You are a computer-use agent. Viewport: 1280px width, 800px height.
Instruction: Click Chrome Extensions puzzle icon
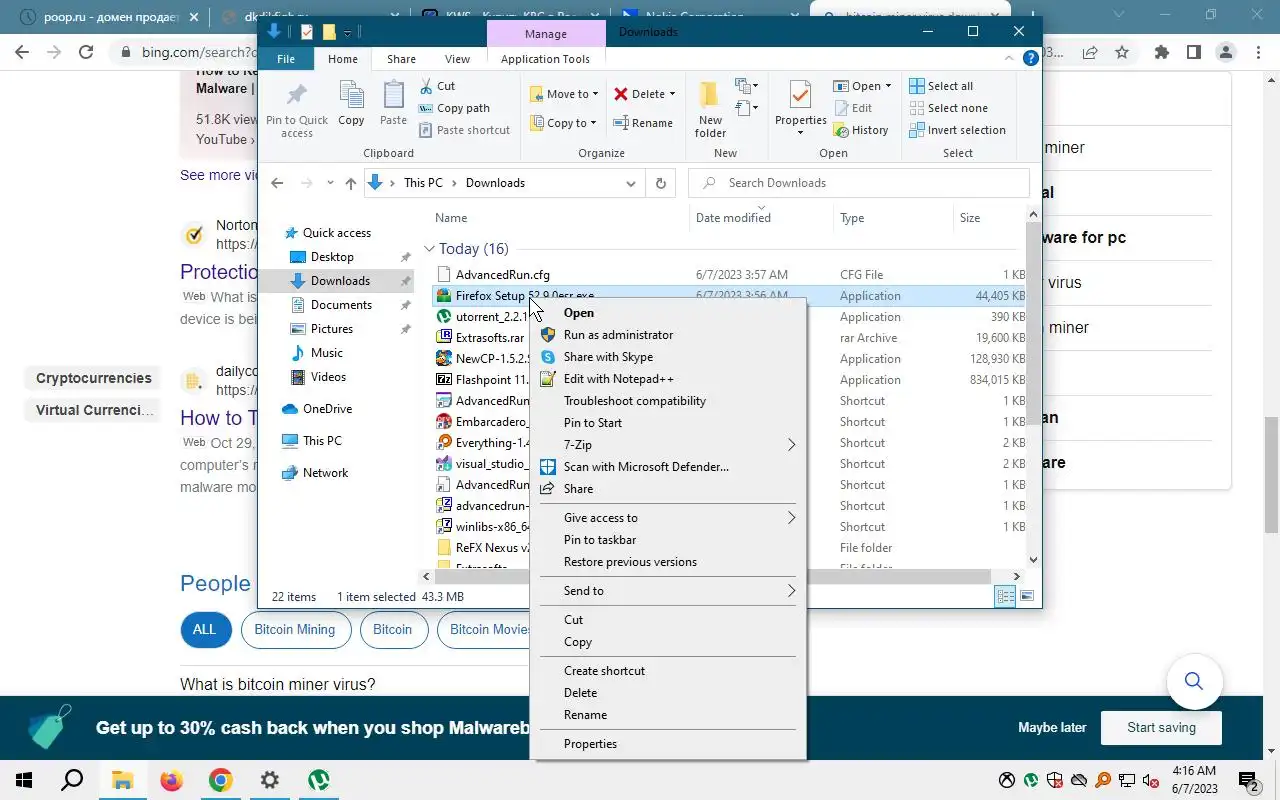1161,52
